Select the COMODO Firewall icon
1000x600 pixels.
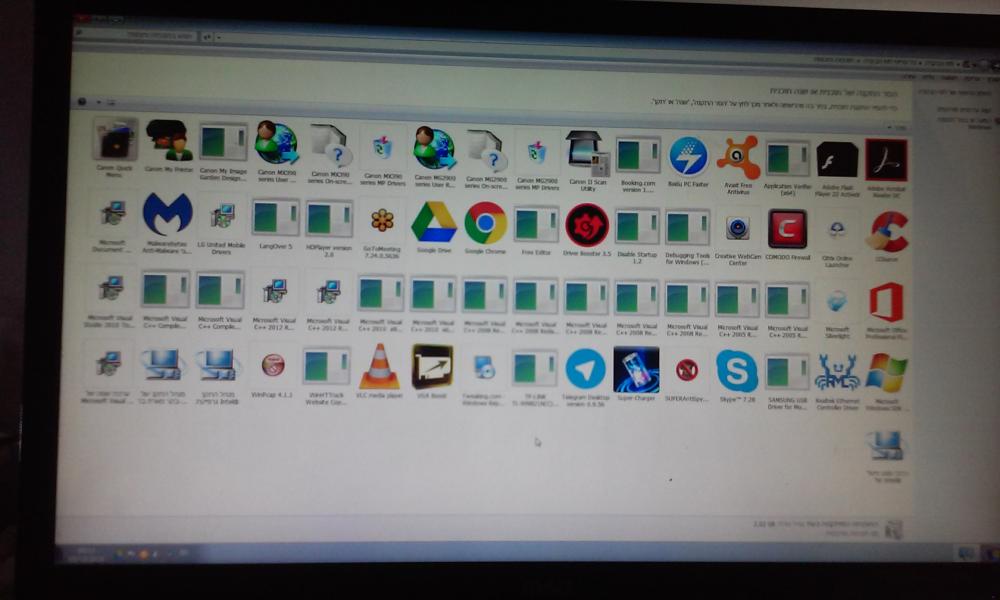787,230
